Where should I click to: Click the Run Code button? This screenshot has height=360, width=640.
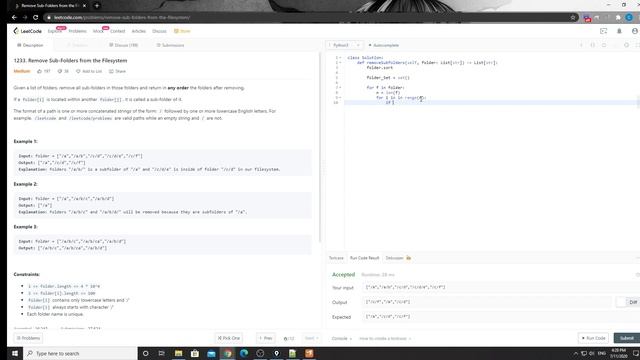[x=593, y=338]
